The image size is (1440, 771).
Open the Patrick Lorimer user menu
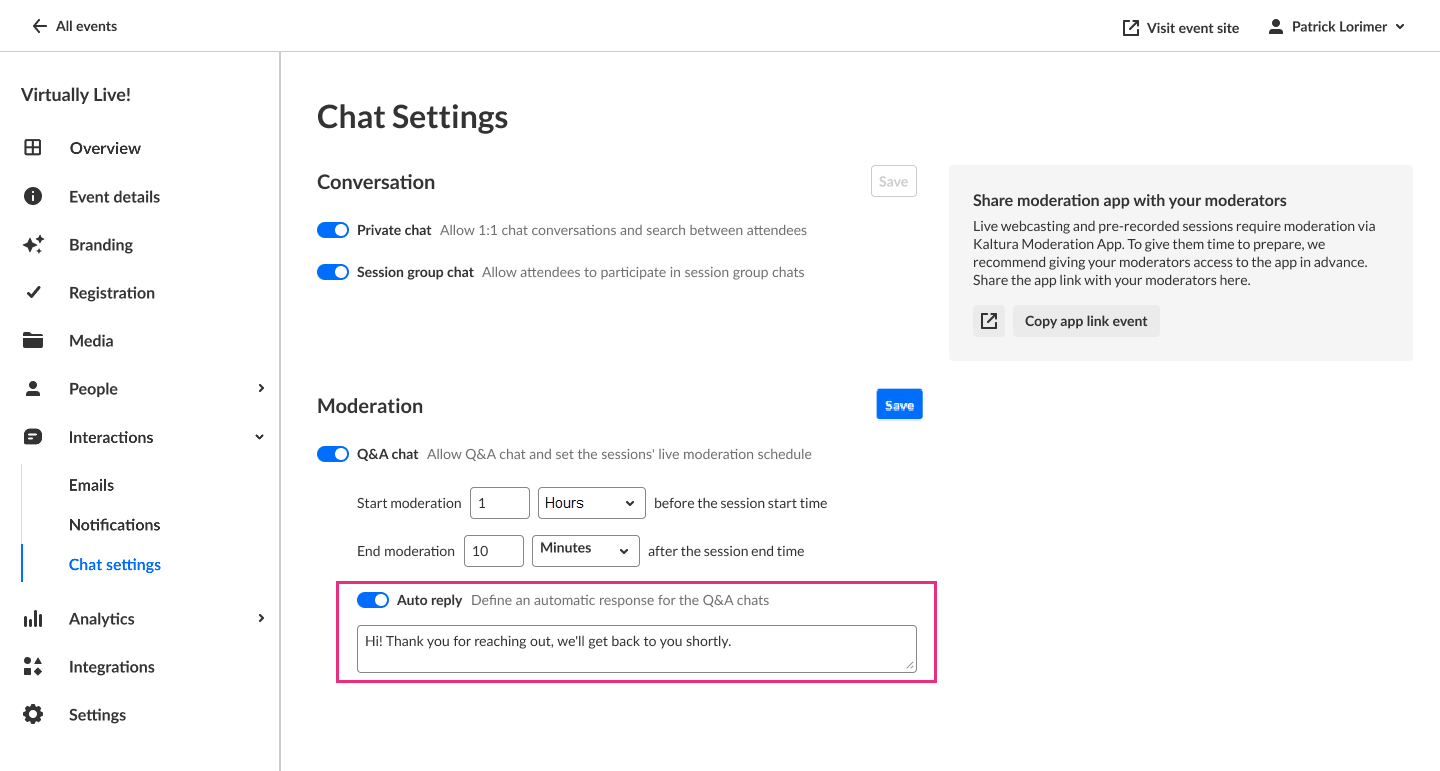[1336, 27]
